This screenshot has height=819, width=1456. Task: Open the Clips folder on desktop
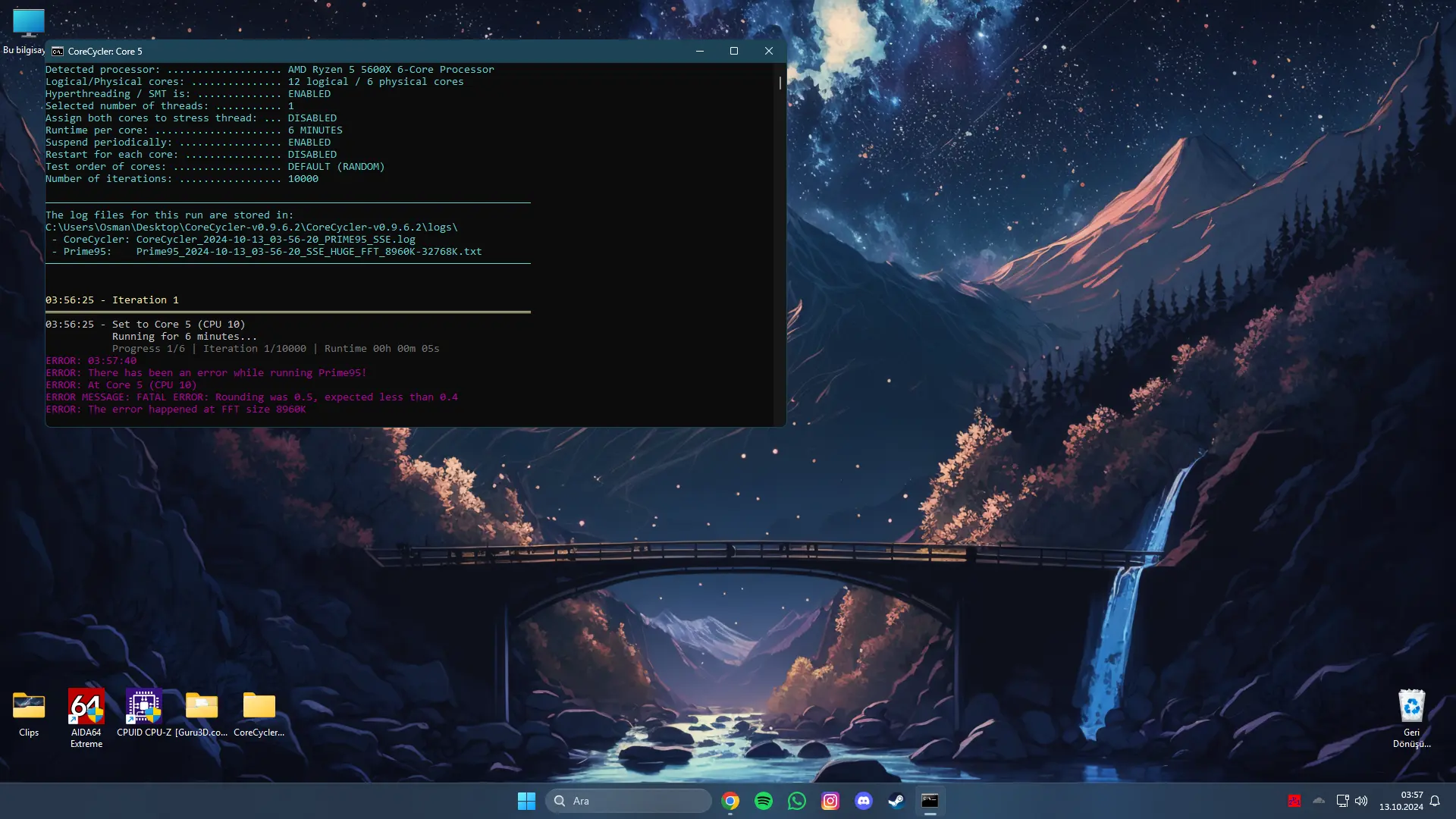29,714
